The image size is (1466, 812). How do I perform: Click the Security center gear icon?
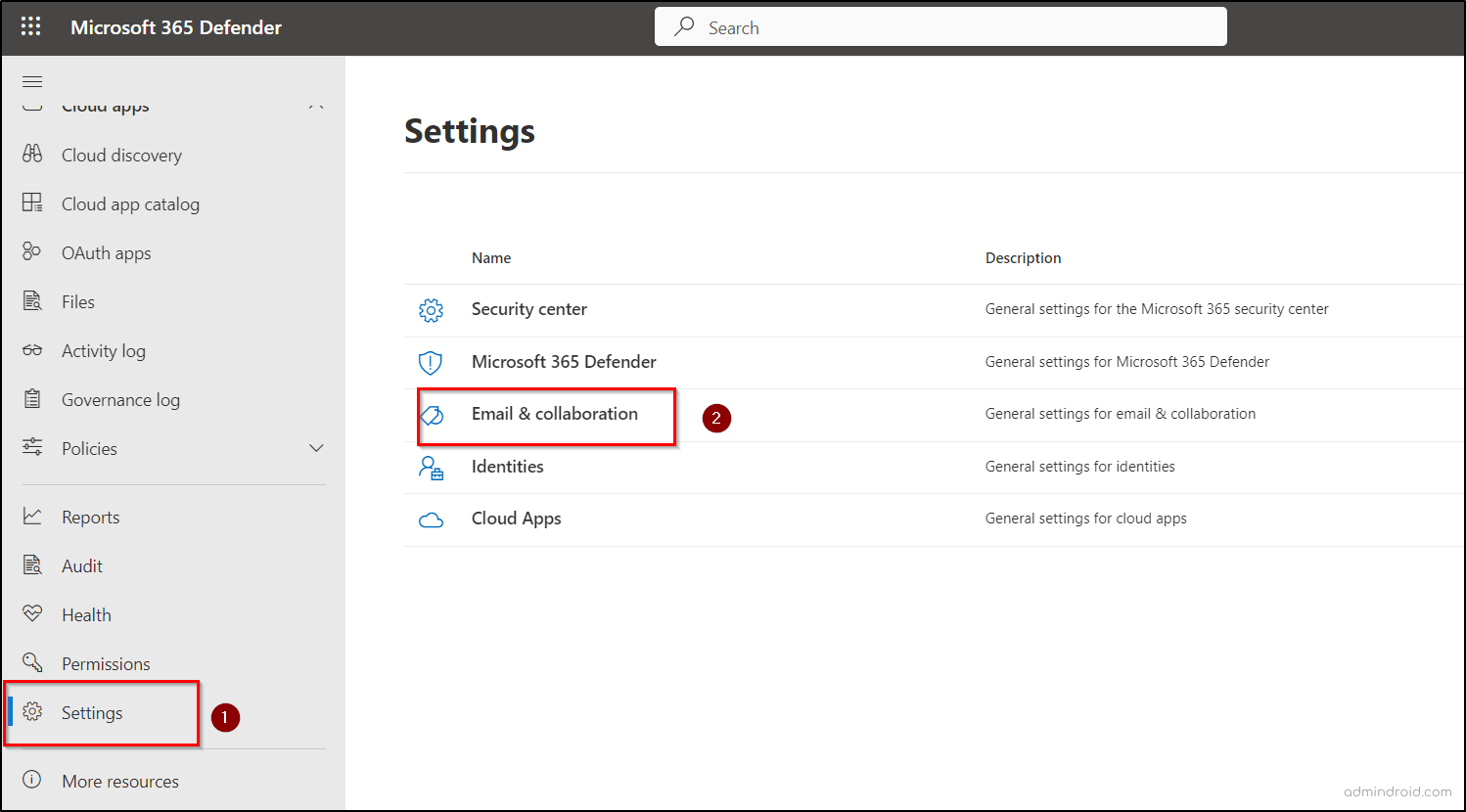tap(431, 310)
